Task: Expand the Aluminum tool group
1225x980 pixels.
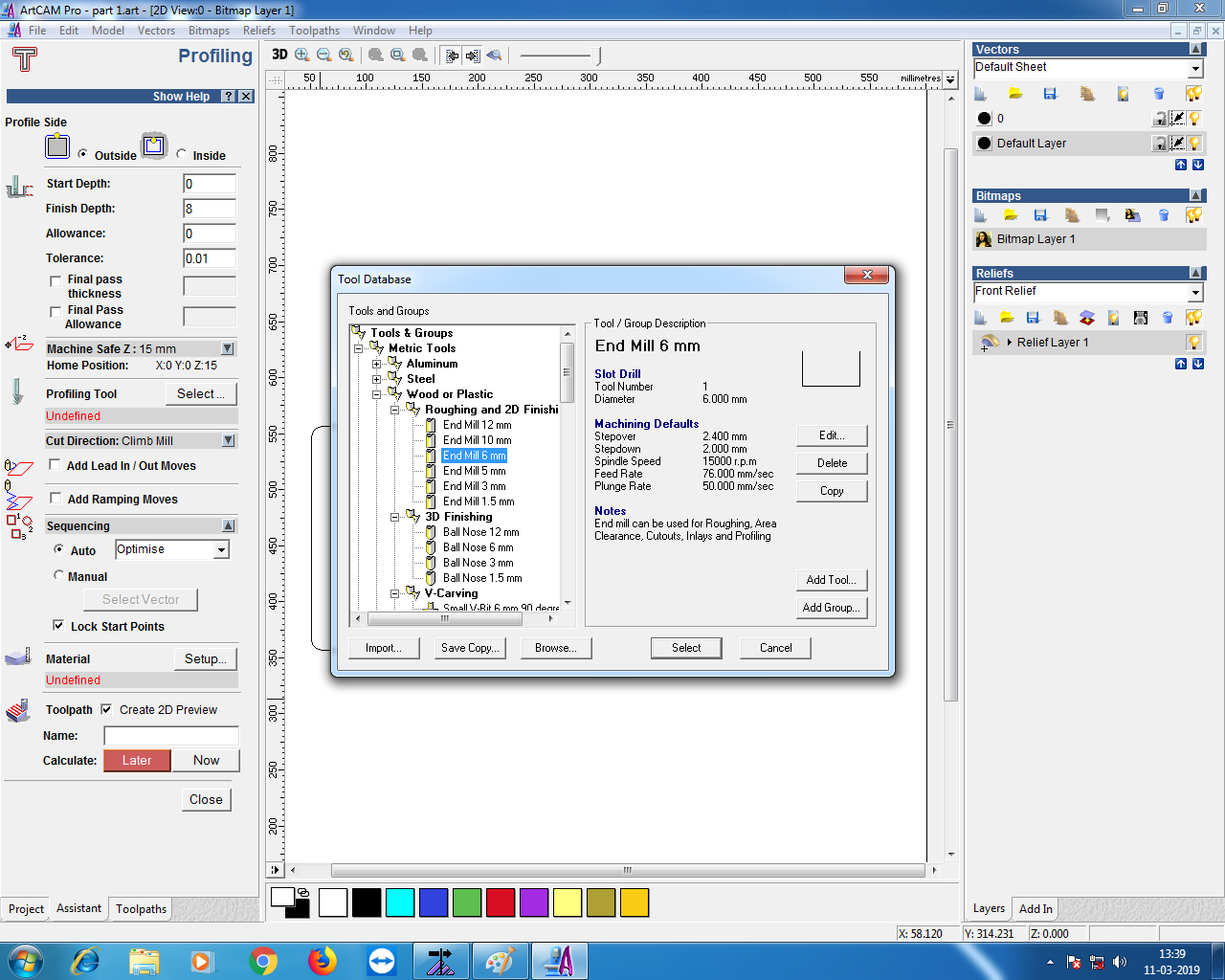Action: click(376, 364)
